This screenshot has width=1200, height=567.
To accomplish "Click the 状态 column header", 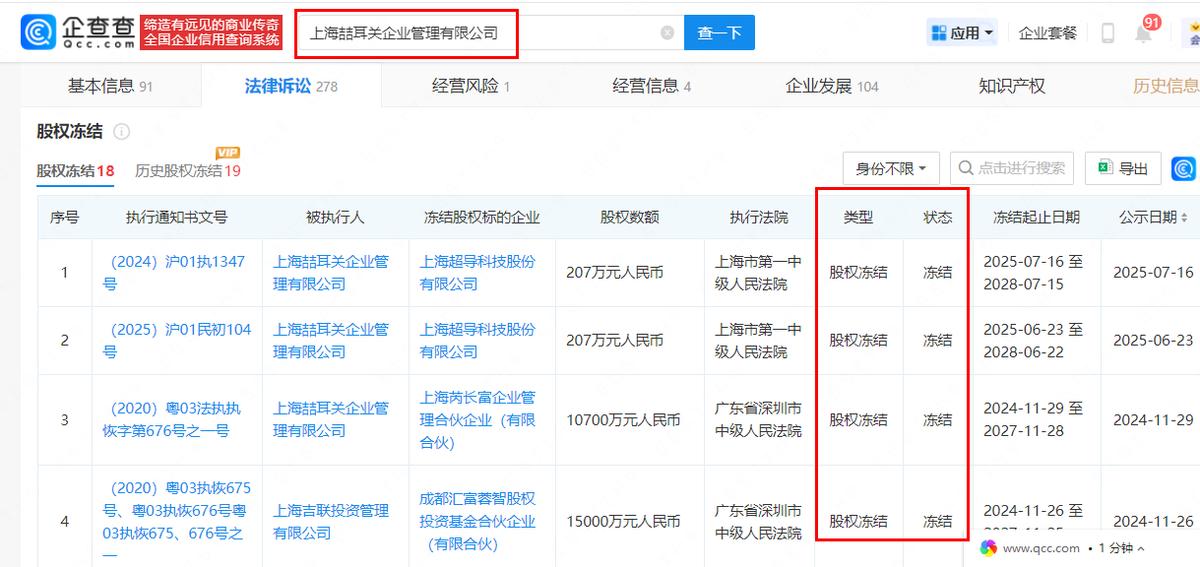I will 937,217.
